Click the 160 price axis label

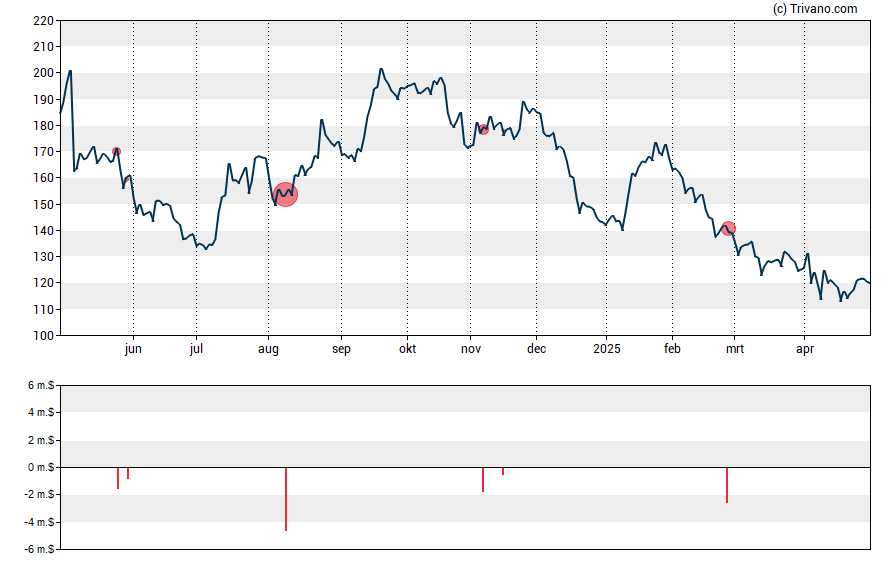coord(44,178)
